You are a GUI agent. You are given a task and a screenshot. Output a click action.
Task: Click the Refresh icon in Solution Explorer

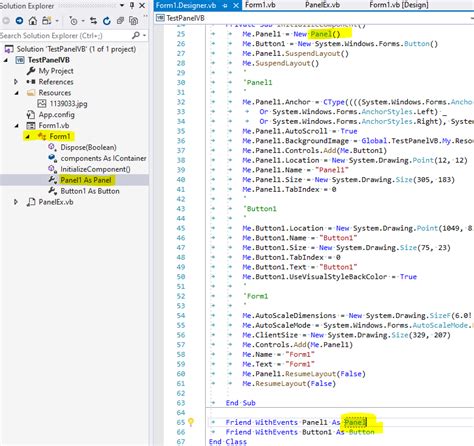click(107, 21)
